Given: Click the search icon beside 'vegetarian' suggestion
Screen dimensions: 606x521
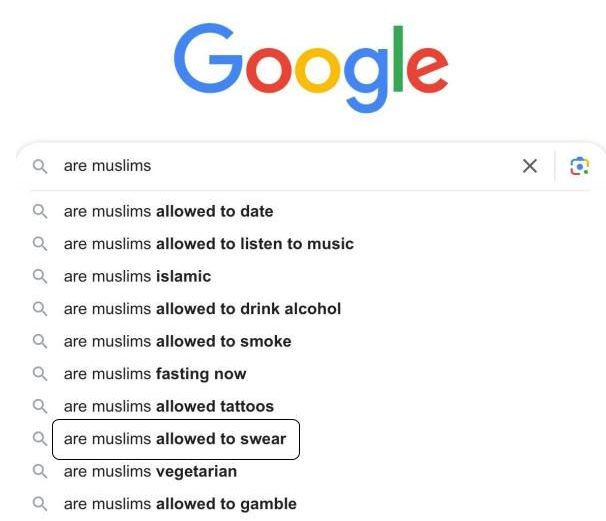Looking at the screenshot, I should (x=40, y=471).
